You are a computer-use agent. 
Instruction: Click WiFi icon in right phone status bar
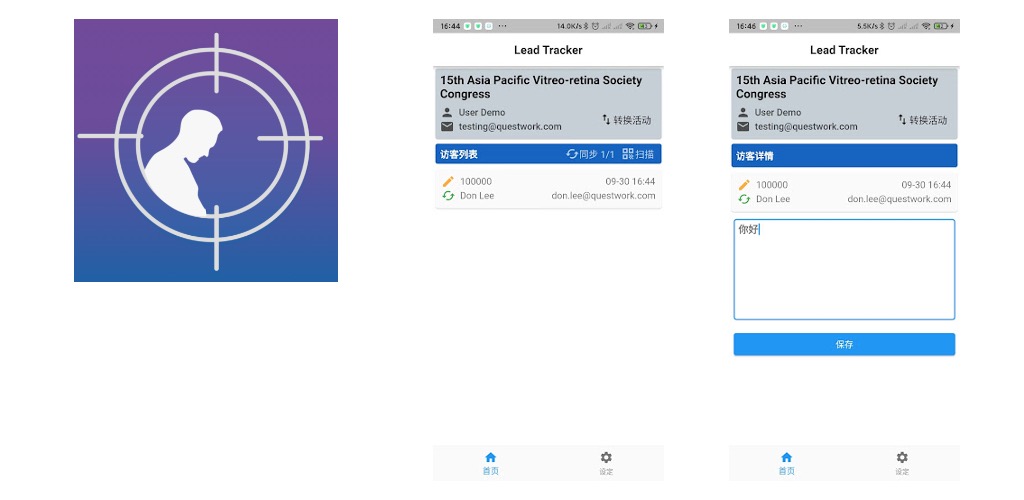tap(926, 26)
